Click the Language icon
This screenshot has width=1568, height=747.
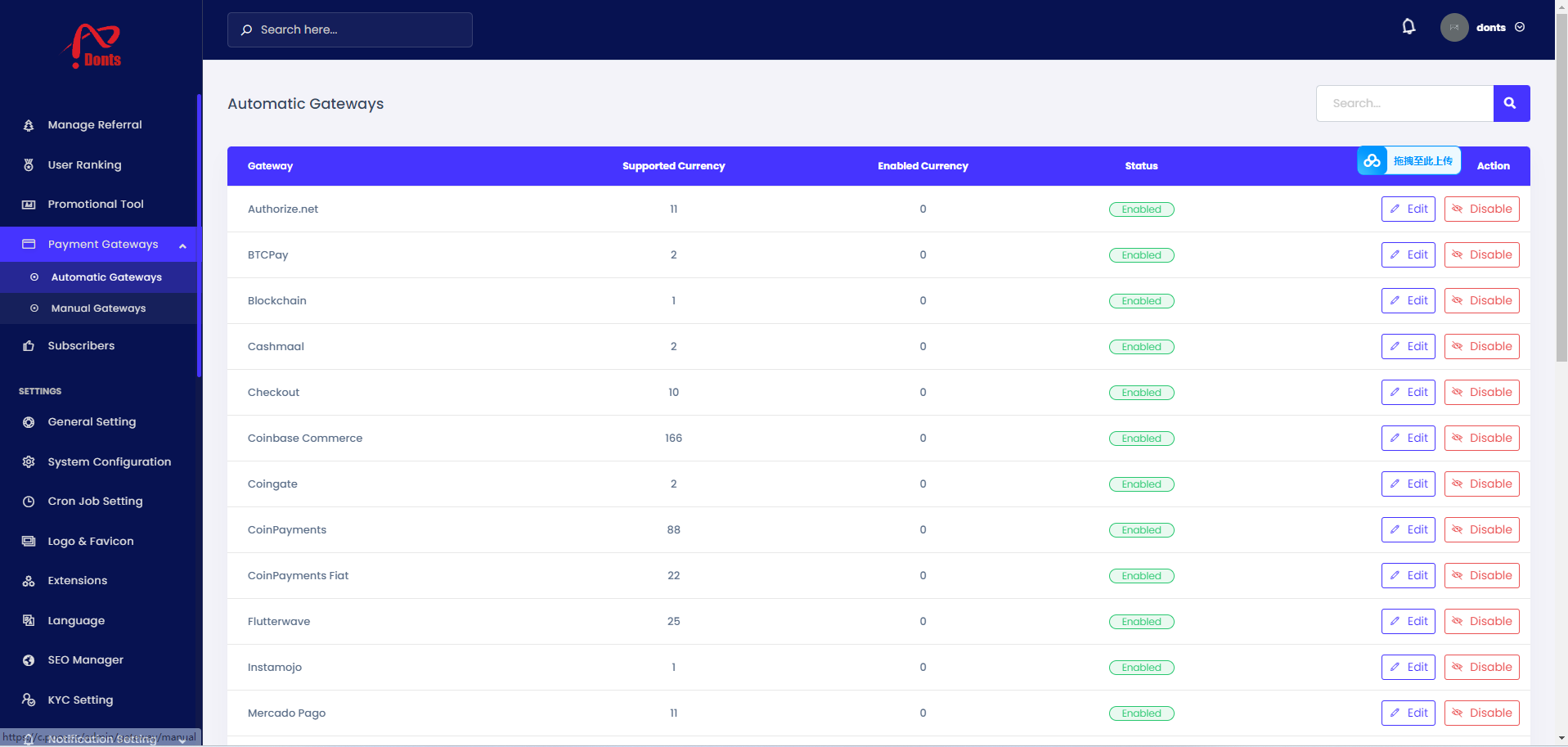(29, 620)
